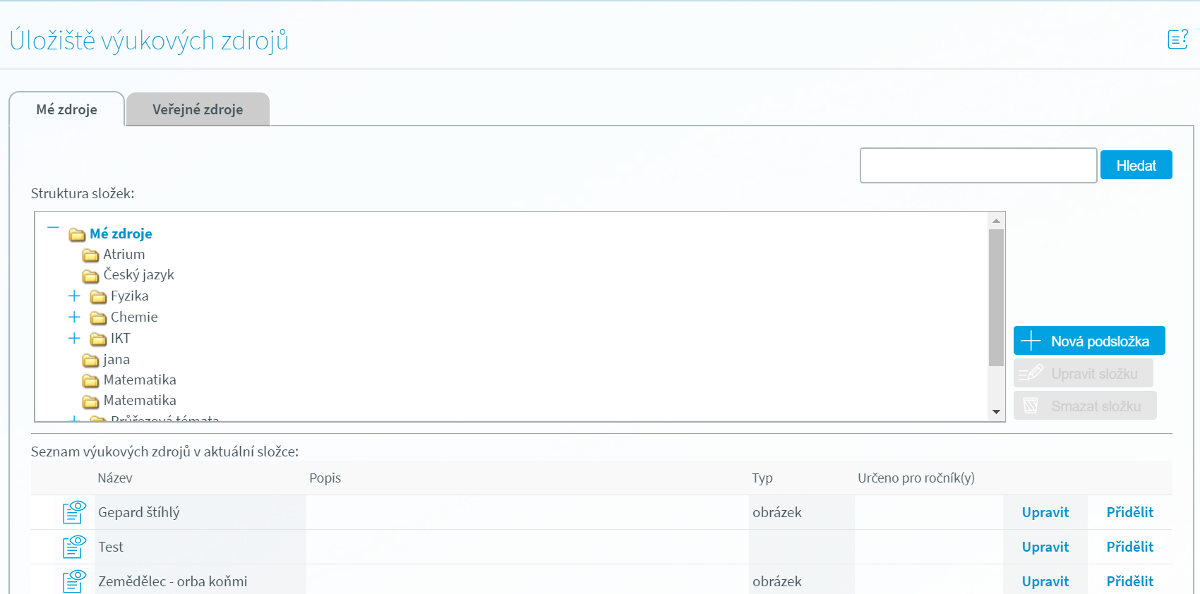
Task: Select the Mé zdroje tab
Action: coord(67,110)
